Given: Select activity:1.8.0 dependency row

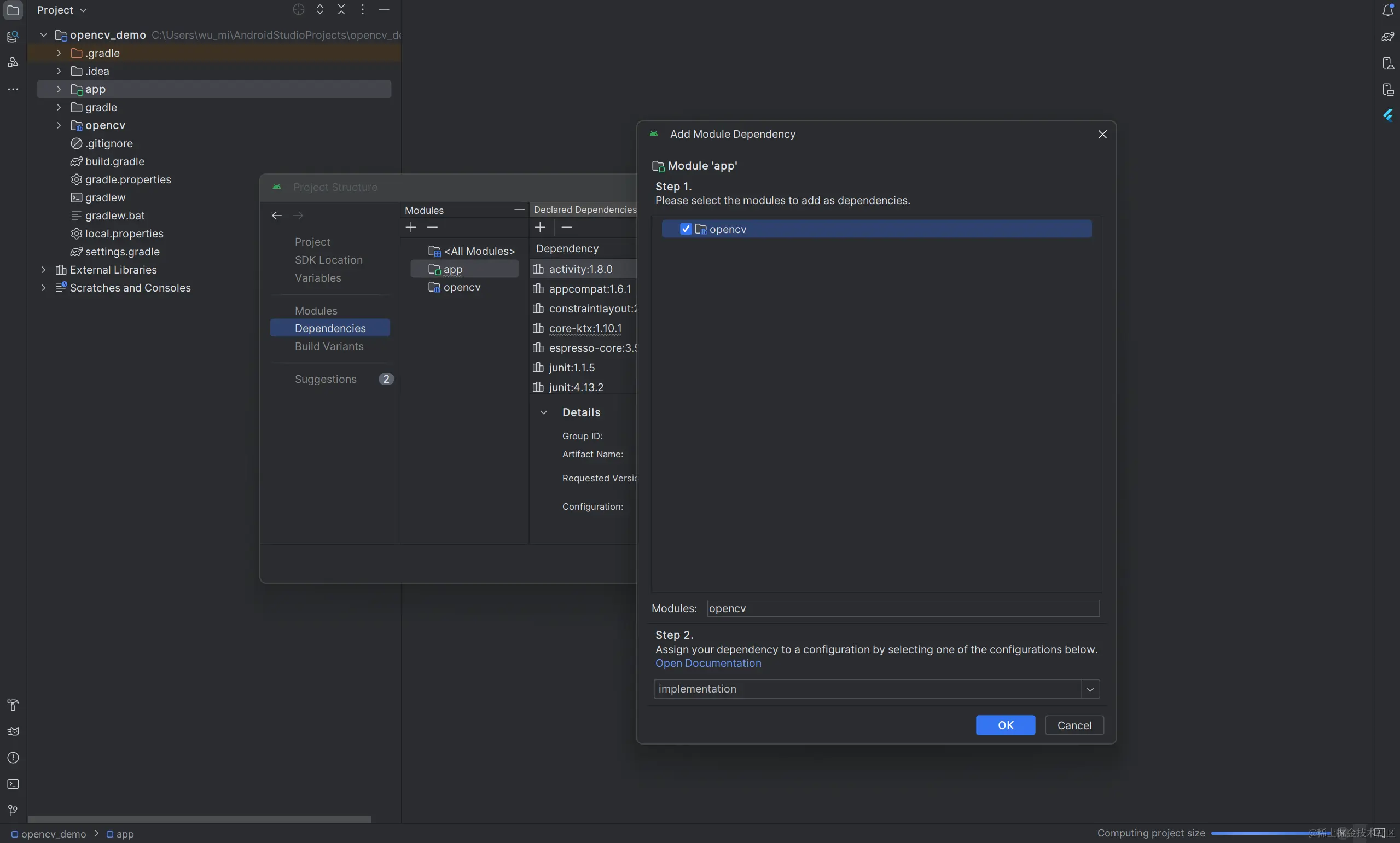Looking at the screenshot, I should (583, 269).
